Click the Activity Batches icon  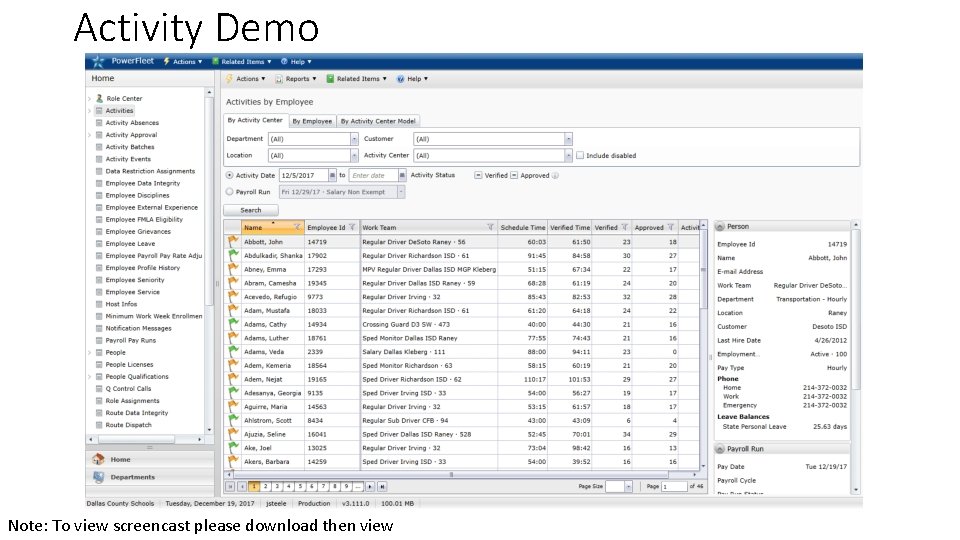click(x=99, y=147)
